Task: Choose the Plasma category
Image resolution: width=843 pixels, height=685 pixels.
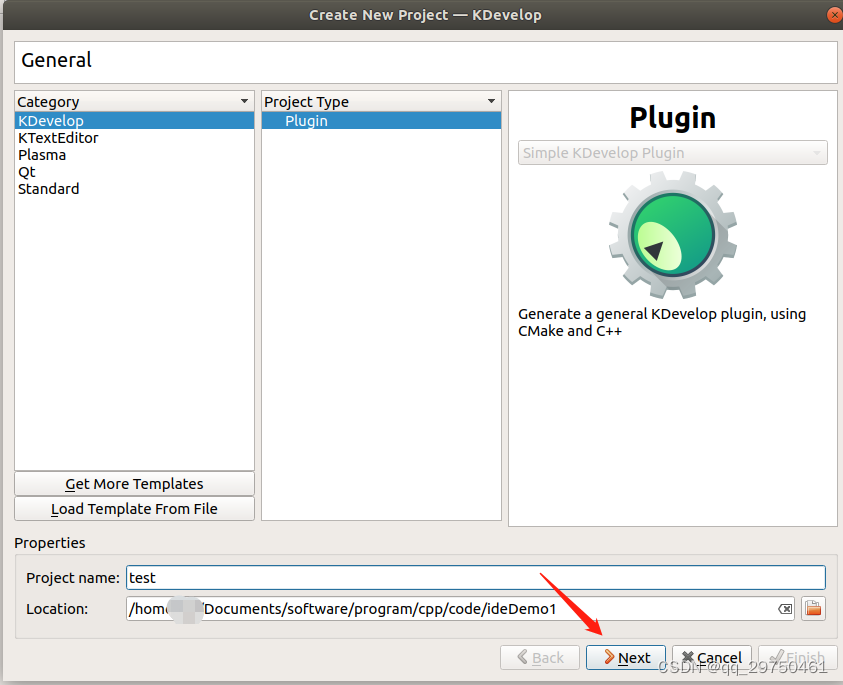Action: click(134, 155)
